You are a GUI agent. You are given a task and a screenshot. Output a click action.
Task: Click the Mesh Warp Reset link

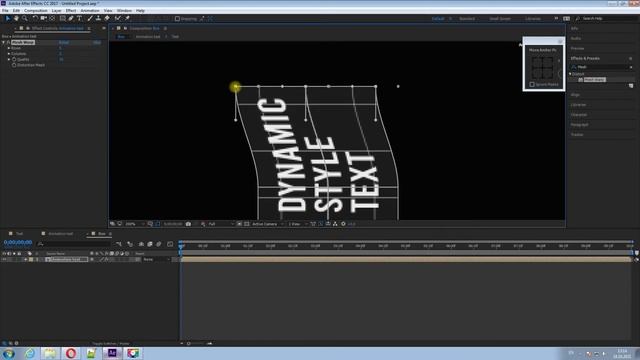coord(64,42)
